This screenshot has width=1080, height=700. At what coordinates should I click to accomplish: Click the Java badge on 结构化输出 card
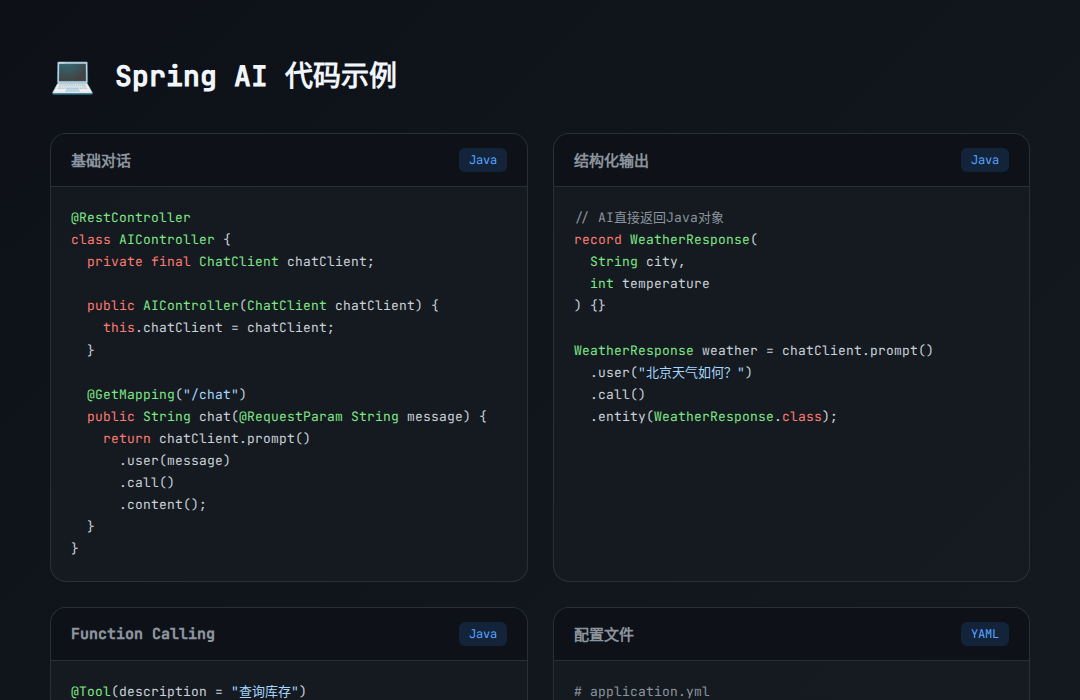click(985, 160)
